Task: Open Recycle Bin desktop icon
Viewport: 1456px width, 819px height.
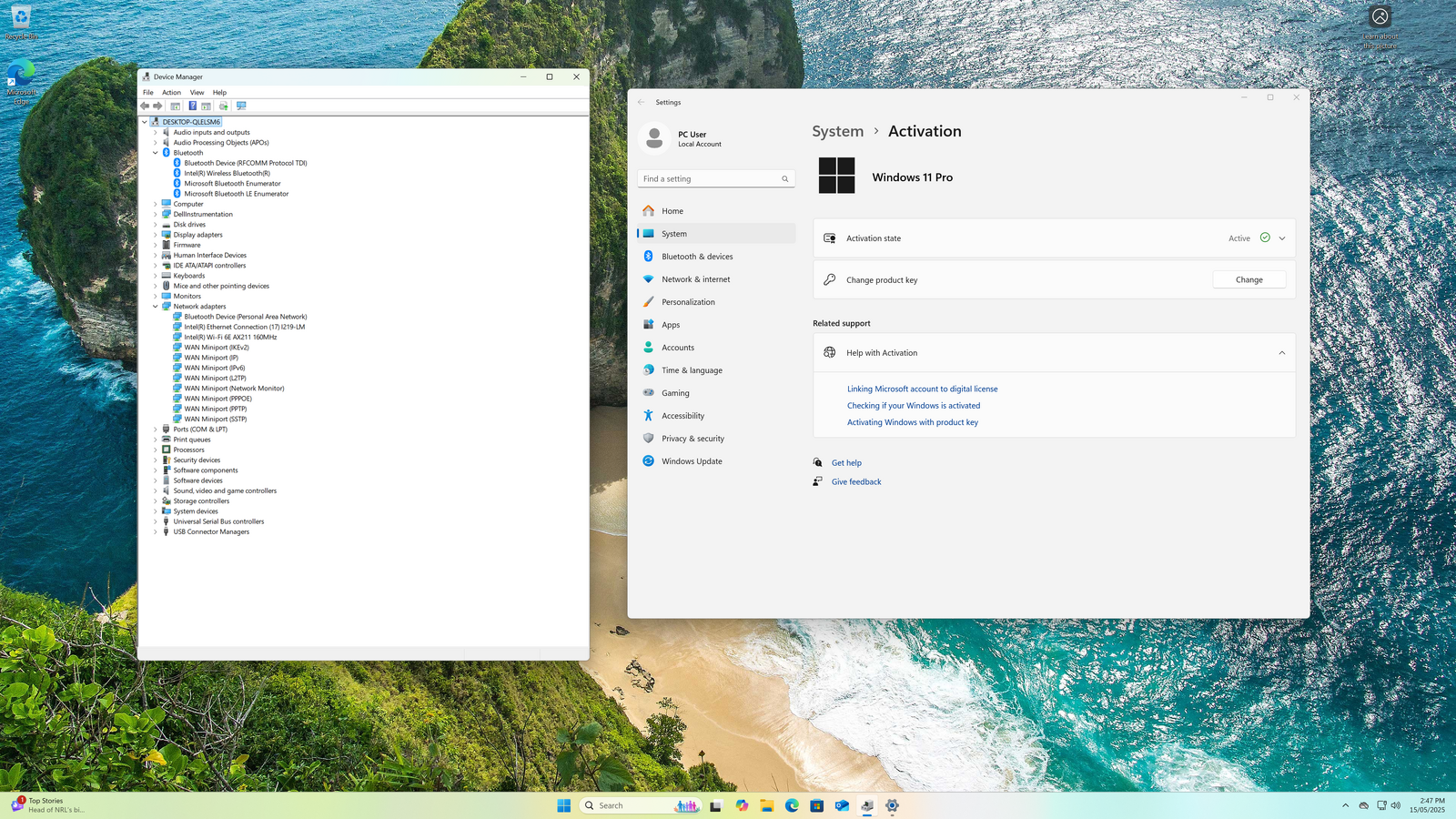Action: coord(21,23)
